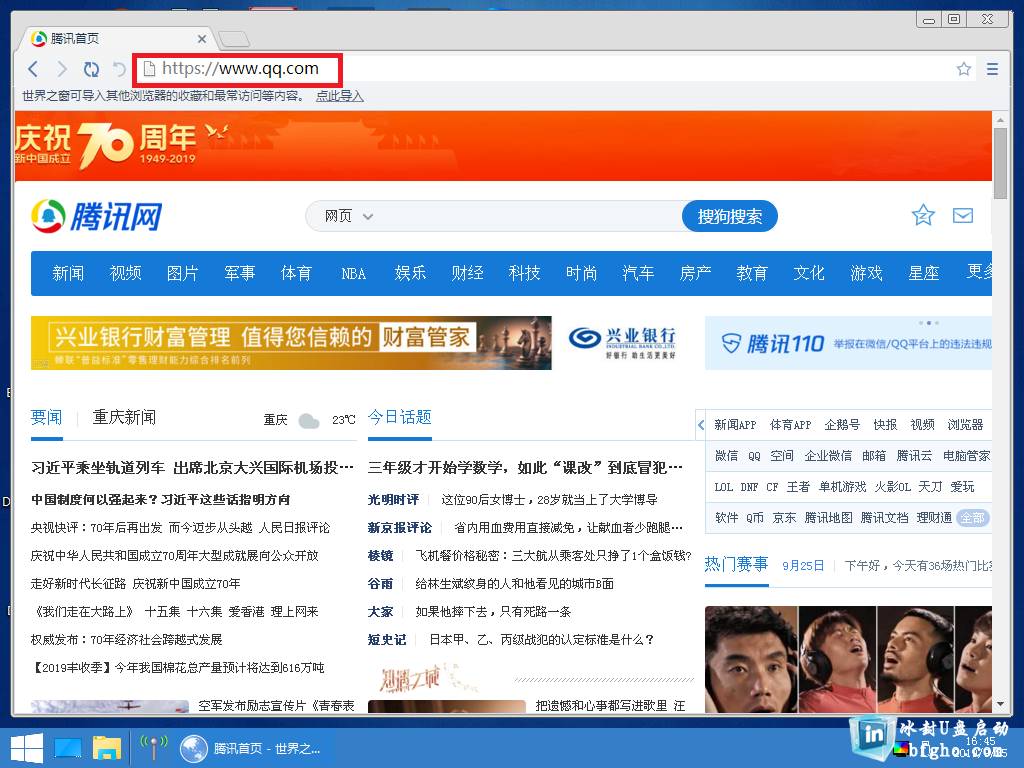Open the 网页 search type dropdown
1024x768 pixels.
pos(349,216)
